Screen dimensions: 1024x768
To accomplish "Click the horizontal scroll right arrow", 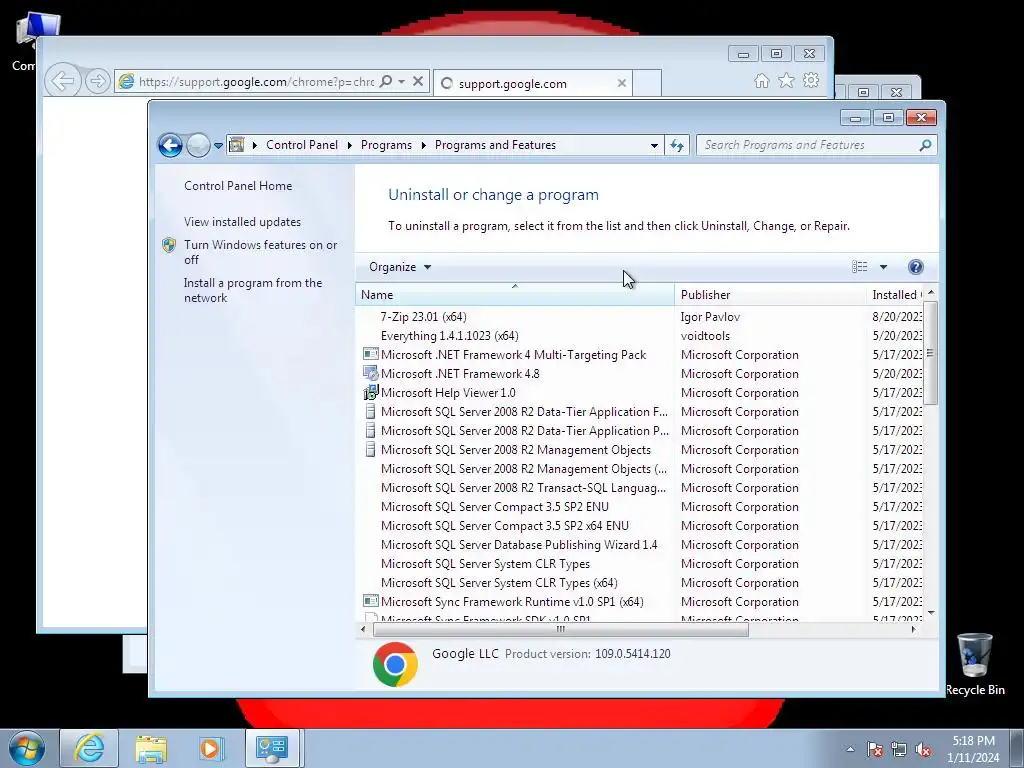I will (913, 630).
